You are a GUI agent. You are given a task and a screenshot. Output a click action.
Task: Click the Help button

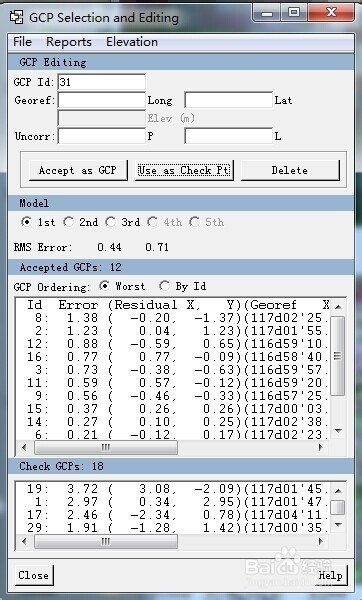pyautogui.click(x=331, y=575)
